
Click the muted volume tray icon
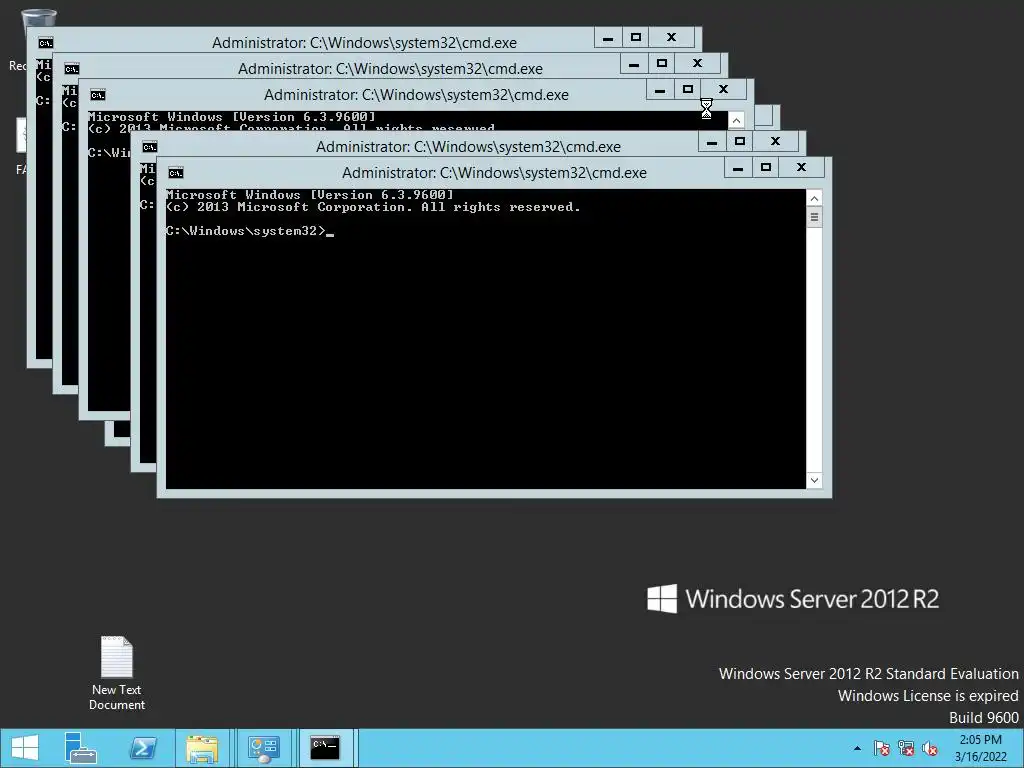click(930, 748)
